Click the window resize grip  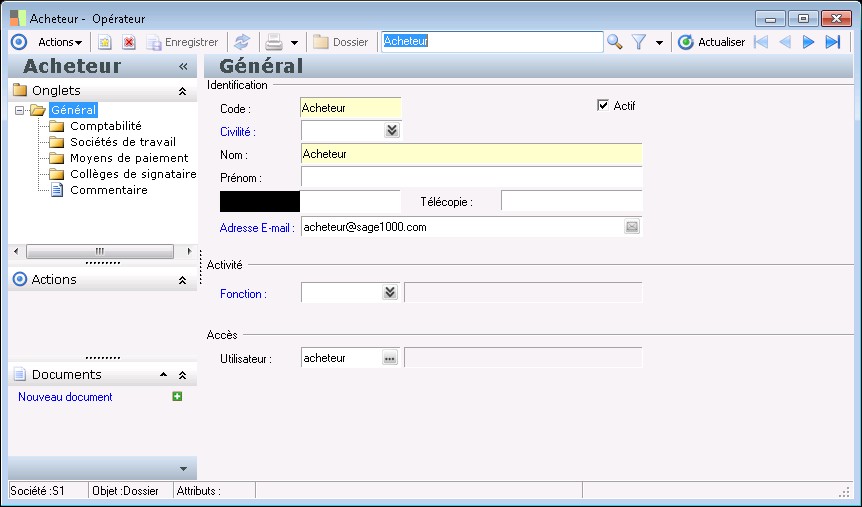pos(845,492)
